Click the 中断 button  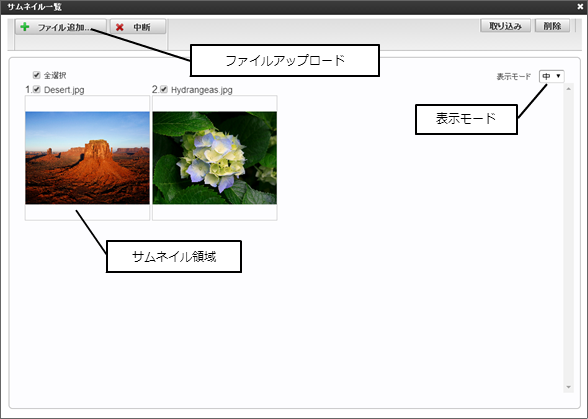[x=138, y=27]
